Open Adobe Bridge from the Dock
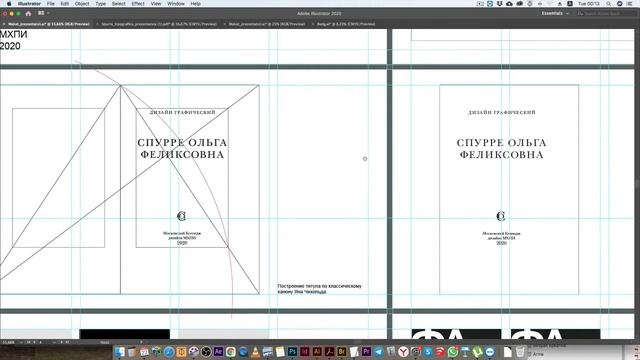The image size is (640, 360). 342,352
